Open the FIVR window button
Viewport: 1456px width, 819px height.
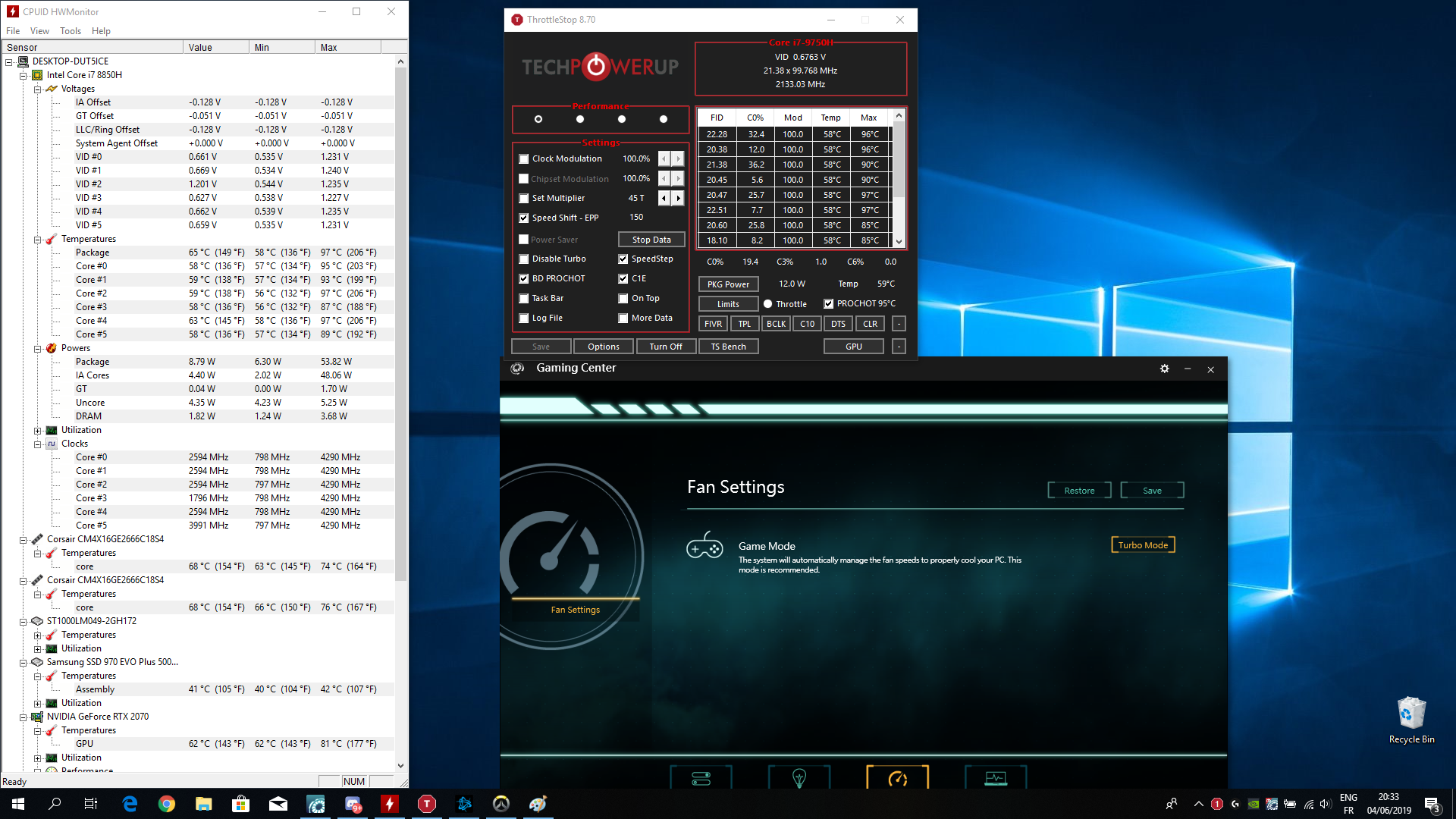coord(713,324)
